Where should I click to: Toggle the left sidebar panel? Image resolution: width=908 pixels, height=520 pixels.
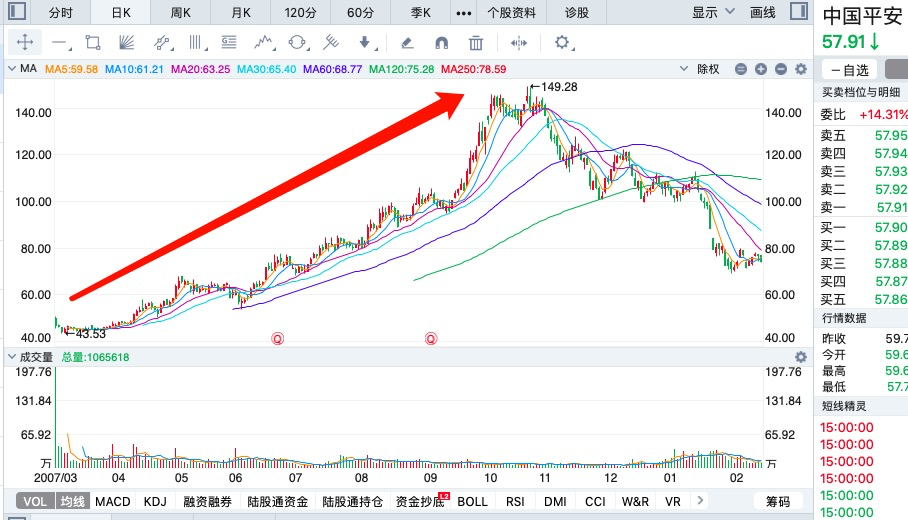15,13
